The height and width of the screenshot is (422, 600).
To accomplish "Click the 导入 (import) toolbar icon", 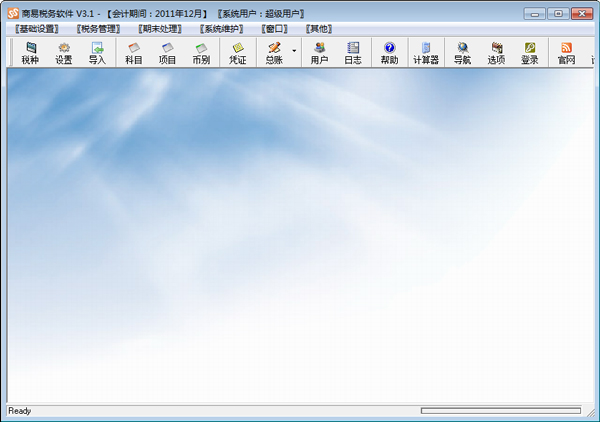I will (97, 53).
